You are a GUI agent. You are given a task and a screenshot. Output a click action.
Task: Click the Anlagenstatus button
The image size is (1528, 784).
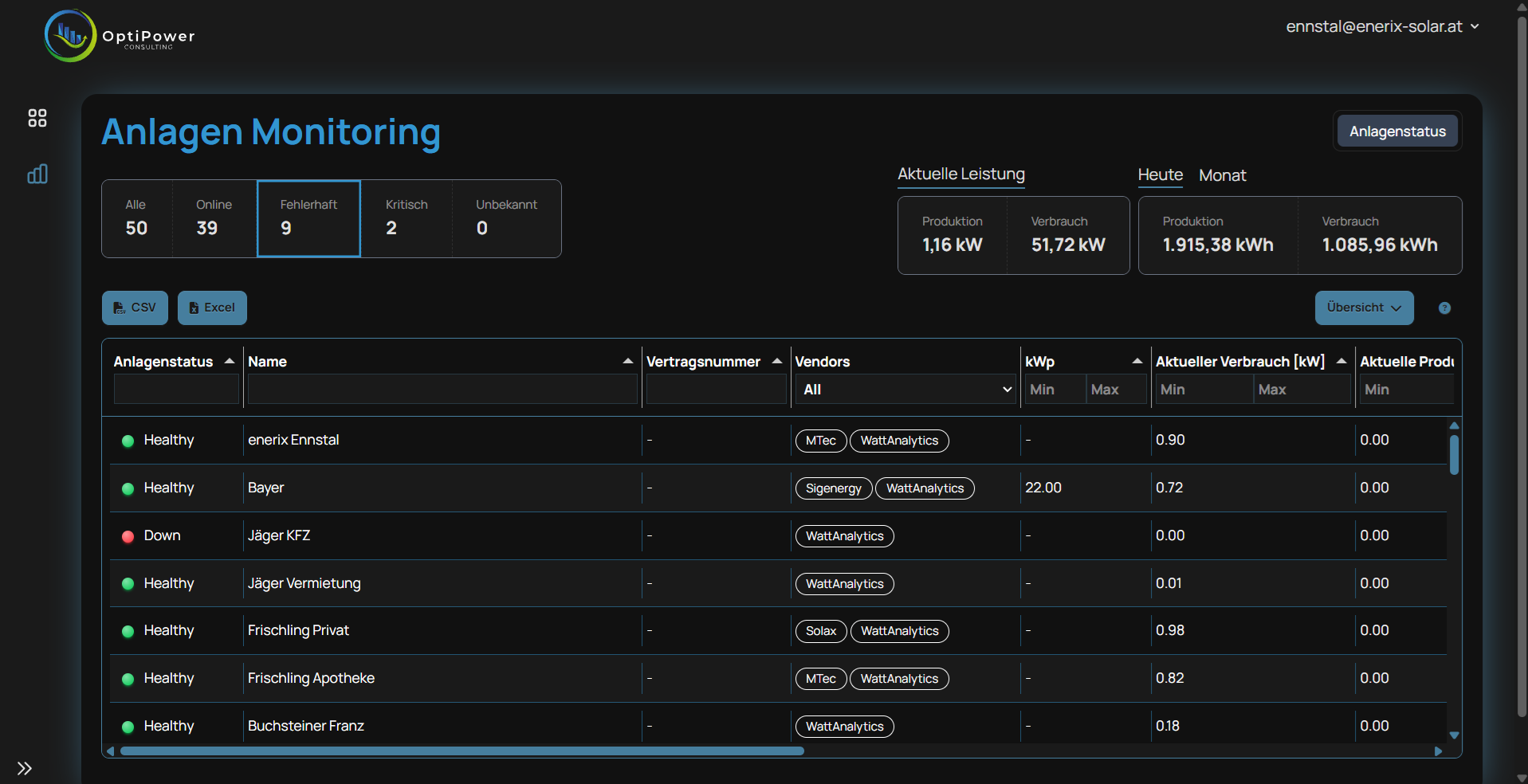pyautogui.click(x=1397, y=131)
